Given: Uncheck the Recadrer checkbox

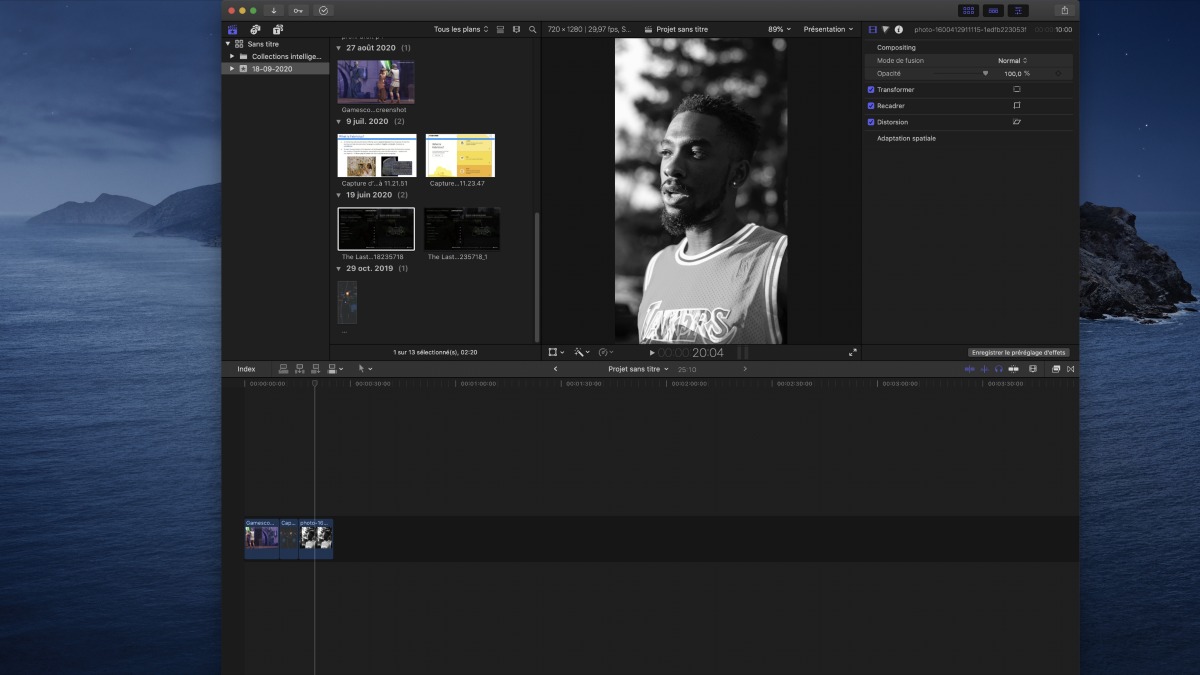Looking at the screenshot, I should coord(871,105).
